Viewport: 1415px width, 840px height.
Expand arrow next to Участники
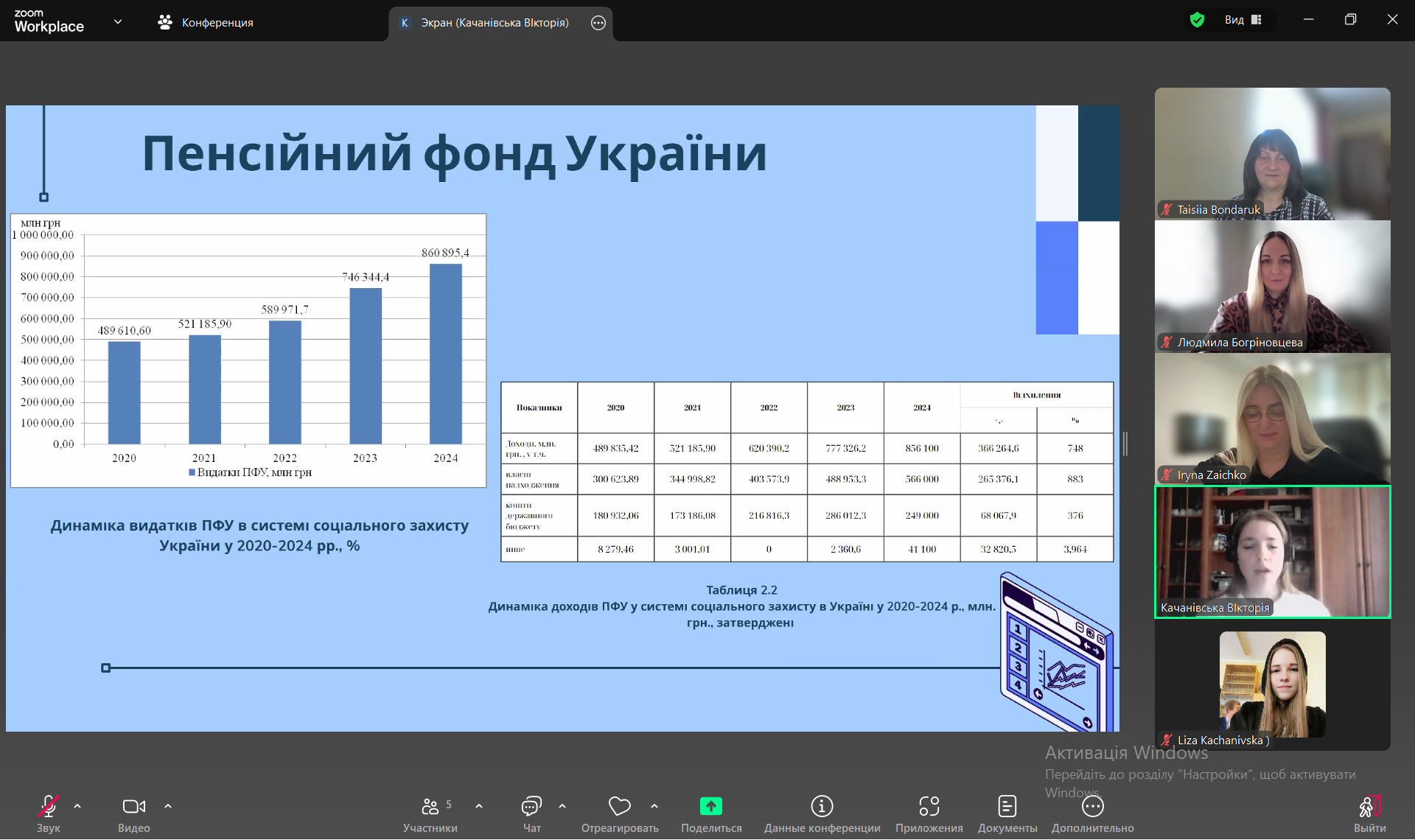click(479, 807)
